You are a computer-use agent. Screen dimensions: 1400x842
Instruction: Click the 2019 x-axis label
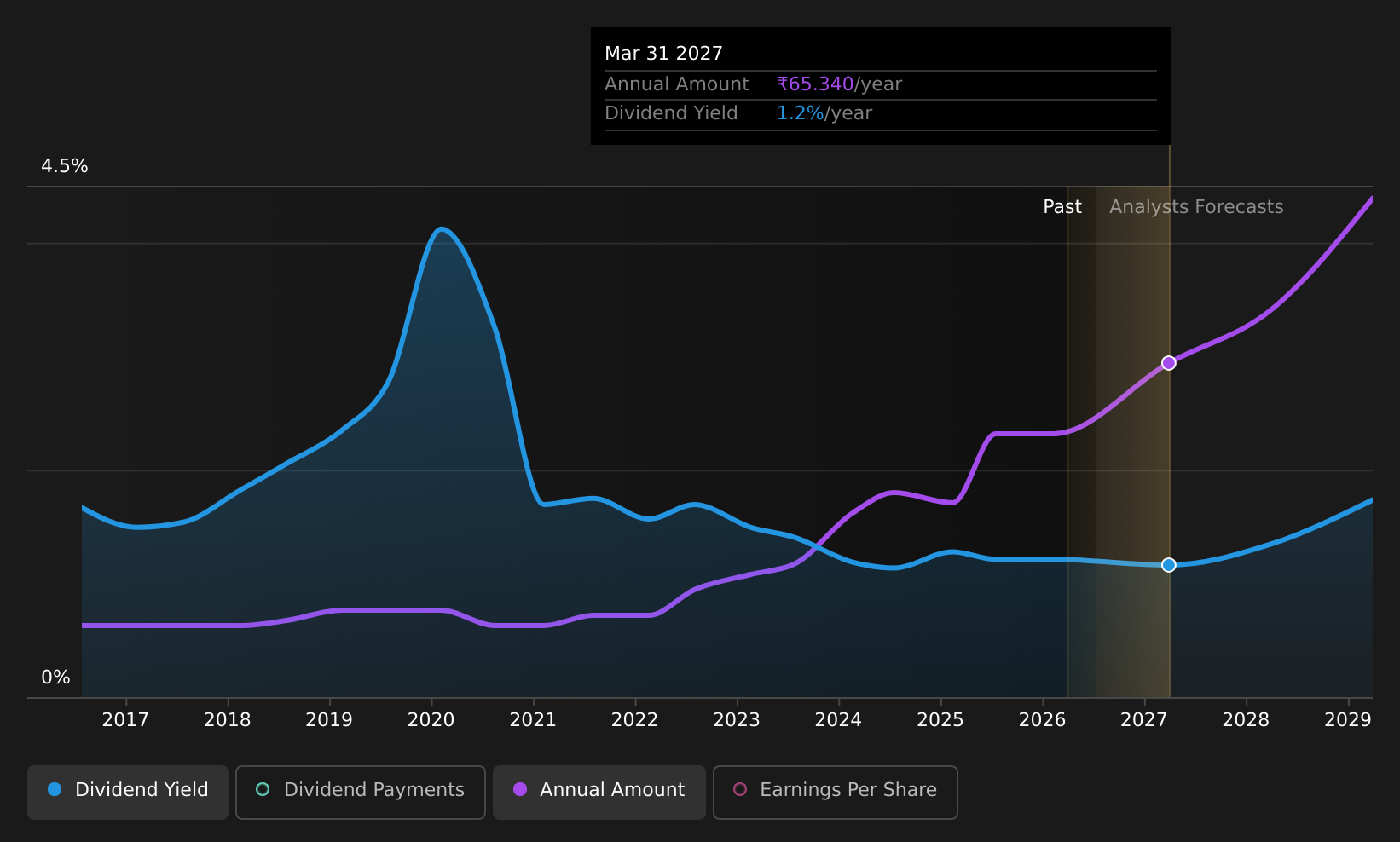[329, 720]
